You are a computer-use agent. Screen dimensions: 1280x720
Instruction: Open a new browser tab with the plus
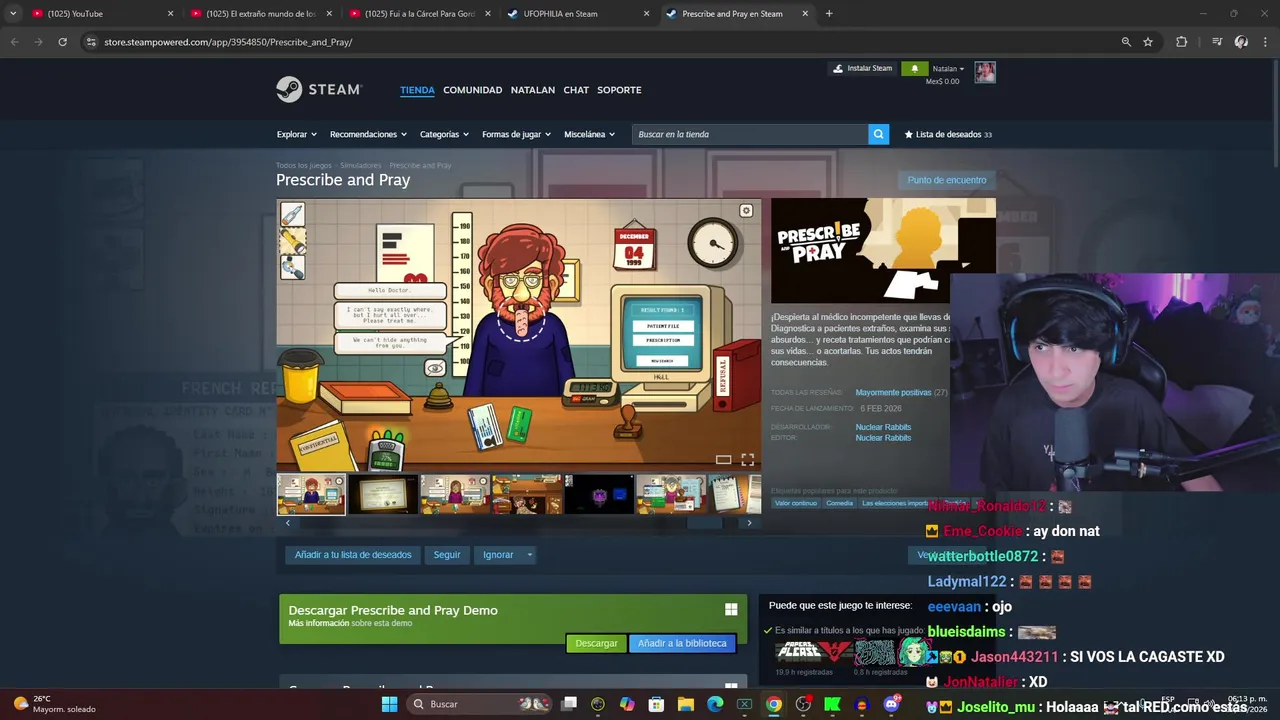pyautogui.click(x=829, y=14)
